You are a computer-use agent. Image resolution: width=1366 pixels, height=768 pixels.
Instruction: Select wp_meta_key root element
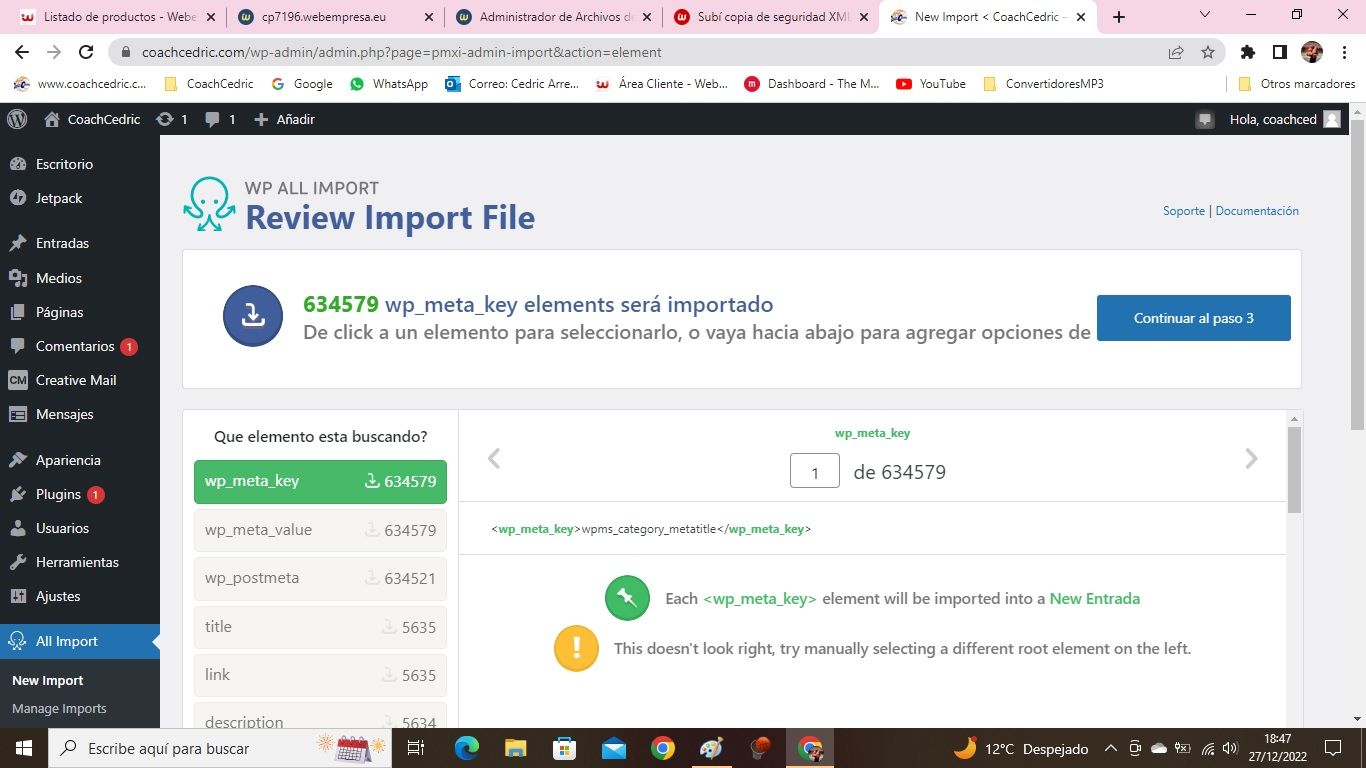(320, 481)
